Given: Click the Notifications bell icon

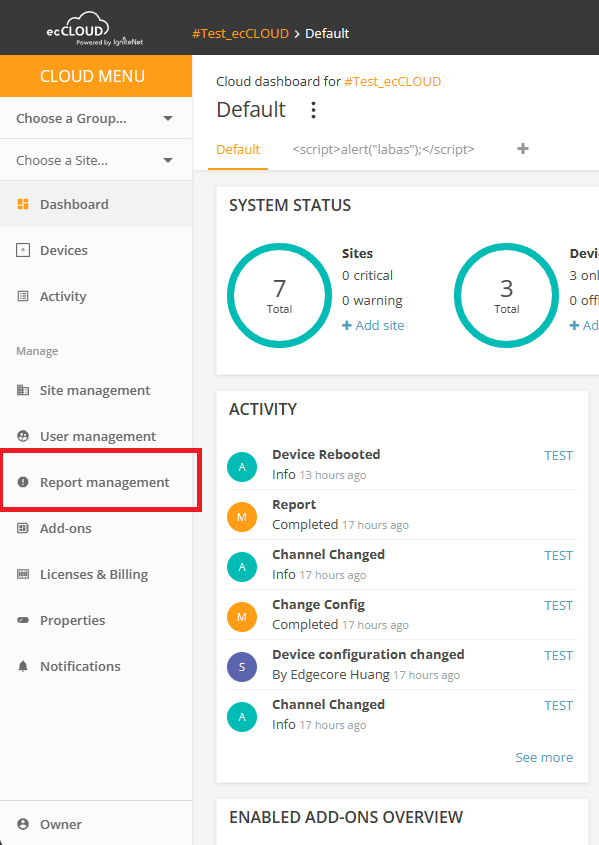Looking at the screenshot, I should point(25,666).
